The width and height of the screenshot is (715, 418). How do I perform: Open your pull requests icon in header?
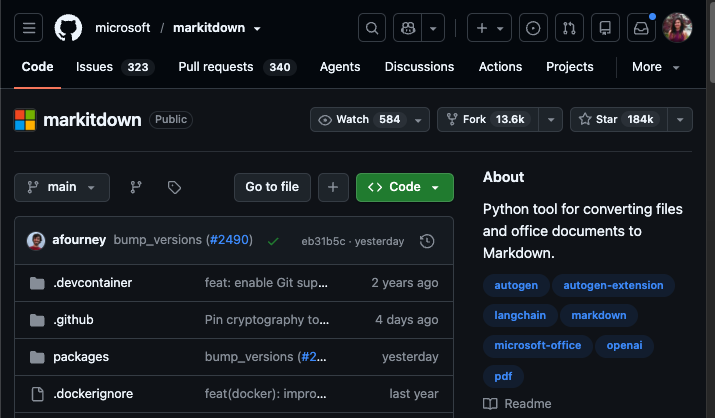569,28
